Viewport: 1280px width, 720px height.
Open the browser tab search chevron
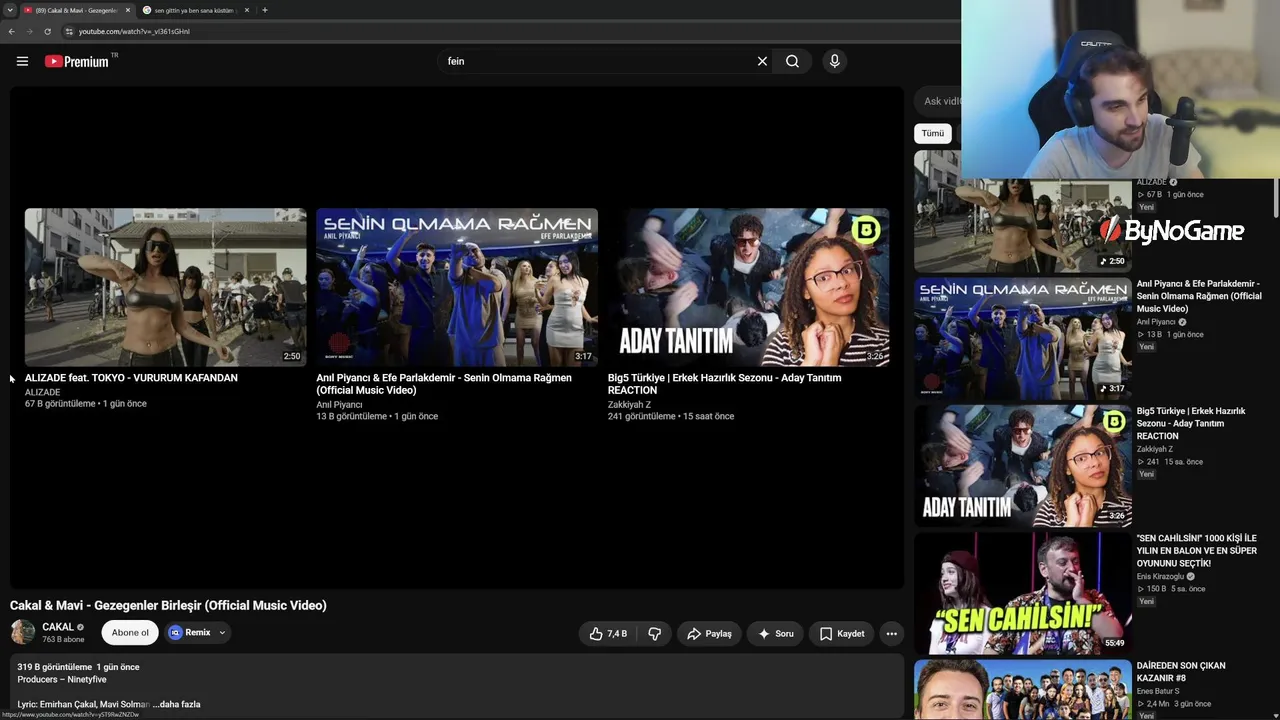coord(9,10)
